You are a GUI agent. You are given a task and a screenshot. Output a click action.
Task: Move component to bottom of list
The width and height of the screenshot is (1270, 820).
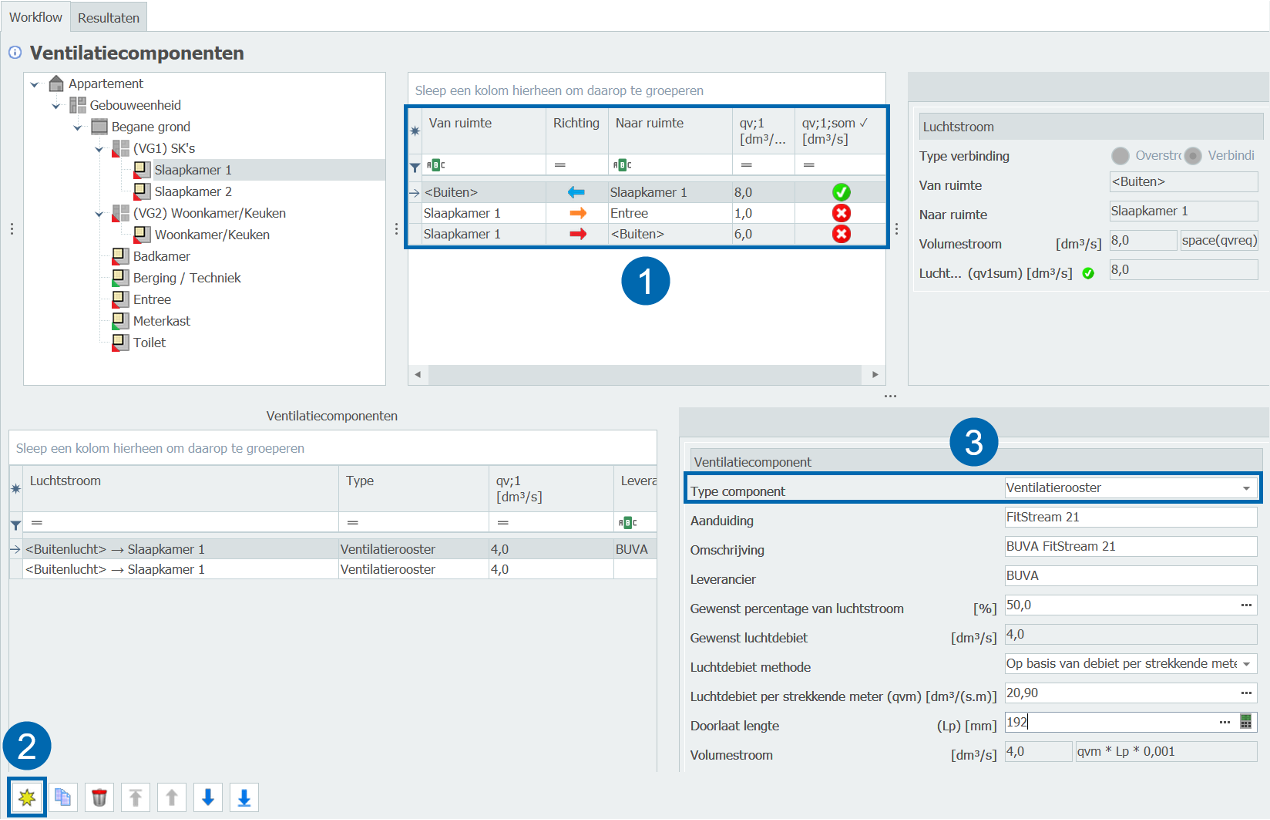(x=244, y=797)
